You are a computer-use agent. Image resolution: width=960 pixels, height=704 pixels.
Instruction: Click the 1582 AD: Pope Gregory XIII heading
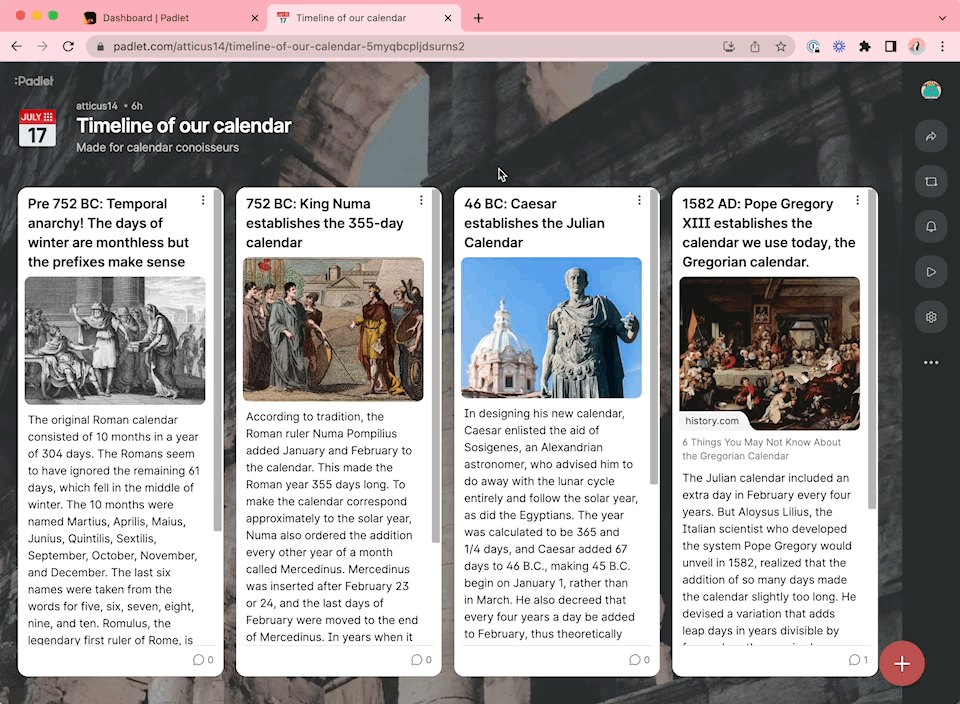pyautogui.click(x=768, y=233)
